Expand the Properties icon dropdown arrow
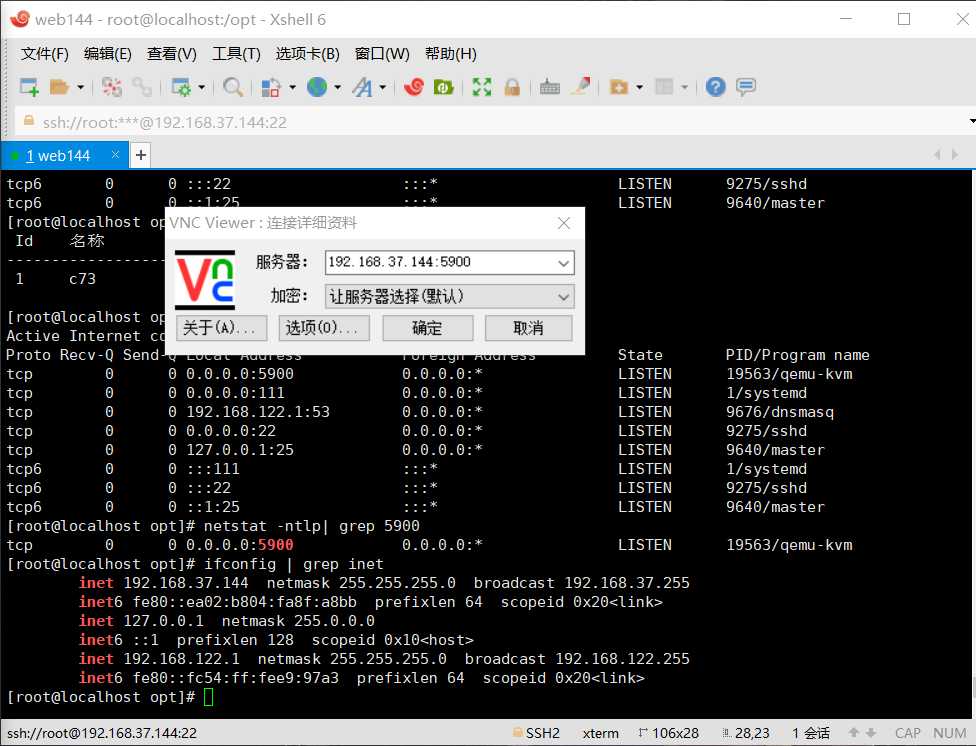This screenshot has height=746, width=976. coord(202,87)
